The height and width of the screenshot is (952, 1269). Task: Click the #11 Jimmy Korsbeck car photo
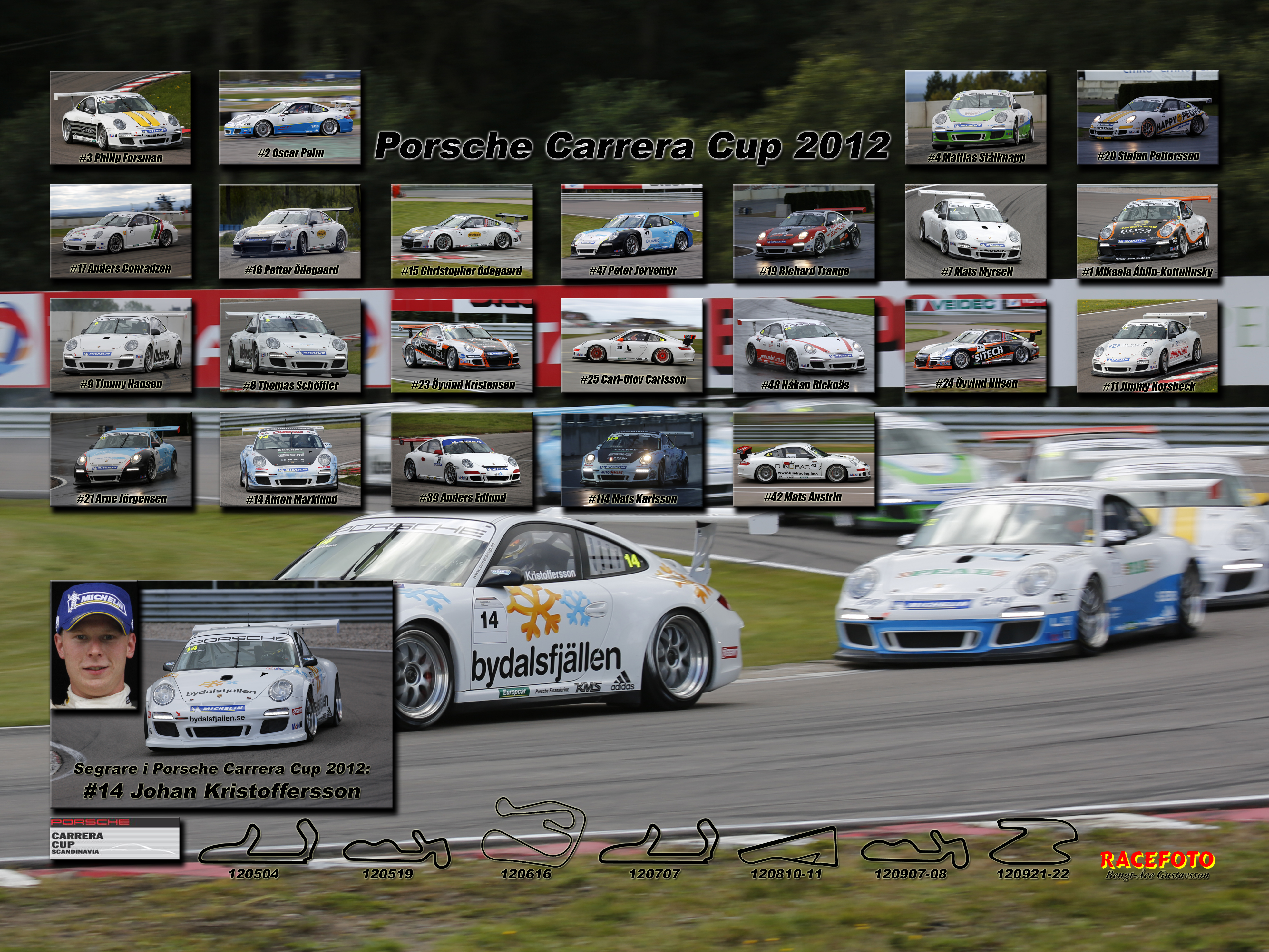pos(1147,346)
